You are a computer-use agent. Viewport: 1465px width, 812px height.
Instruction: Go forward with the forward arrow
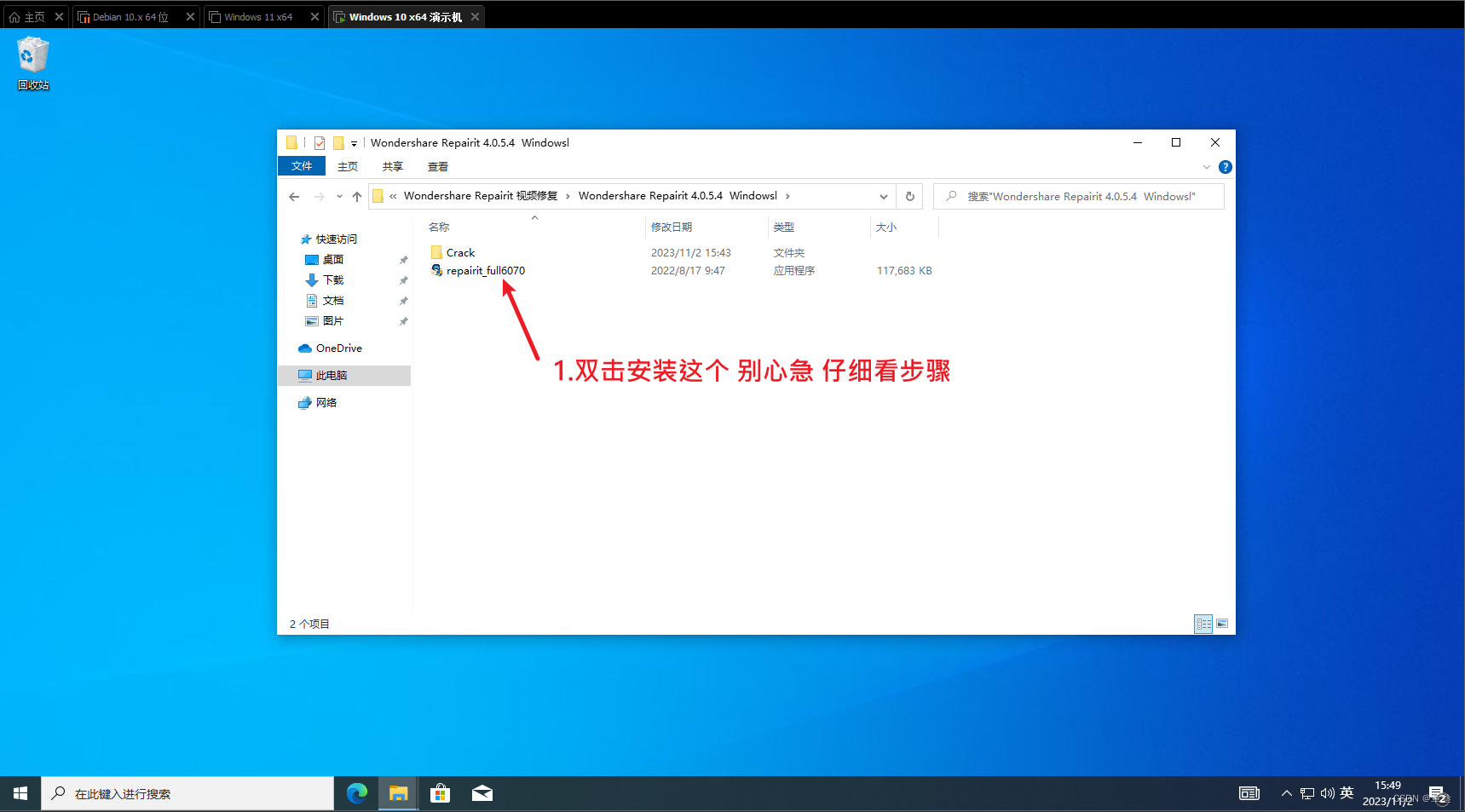click(320, 197)
